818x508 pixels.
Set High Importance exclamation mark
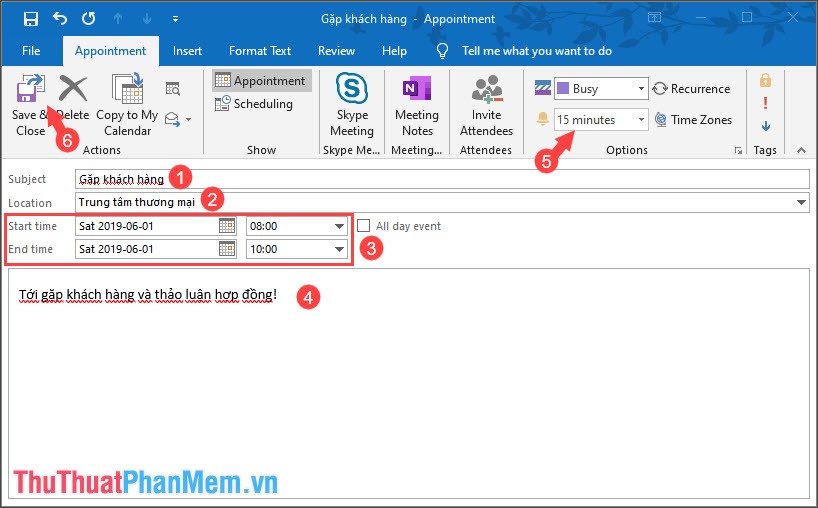(x=765, y=103)
